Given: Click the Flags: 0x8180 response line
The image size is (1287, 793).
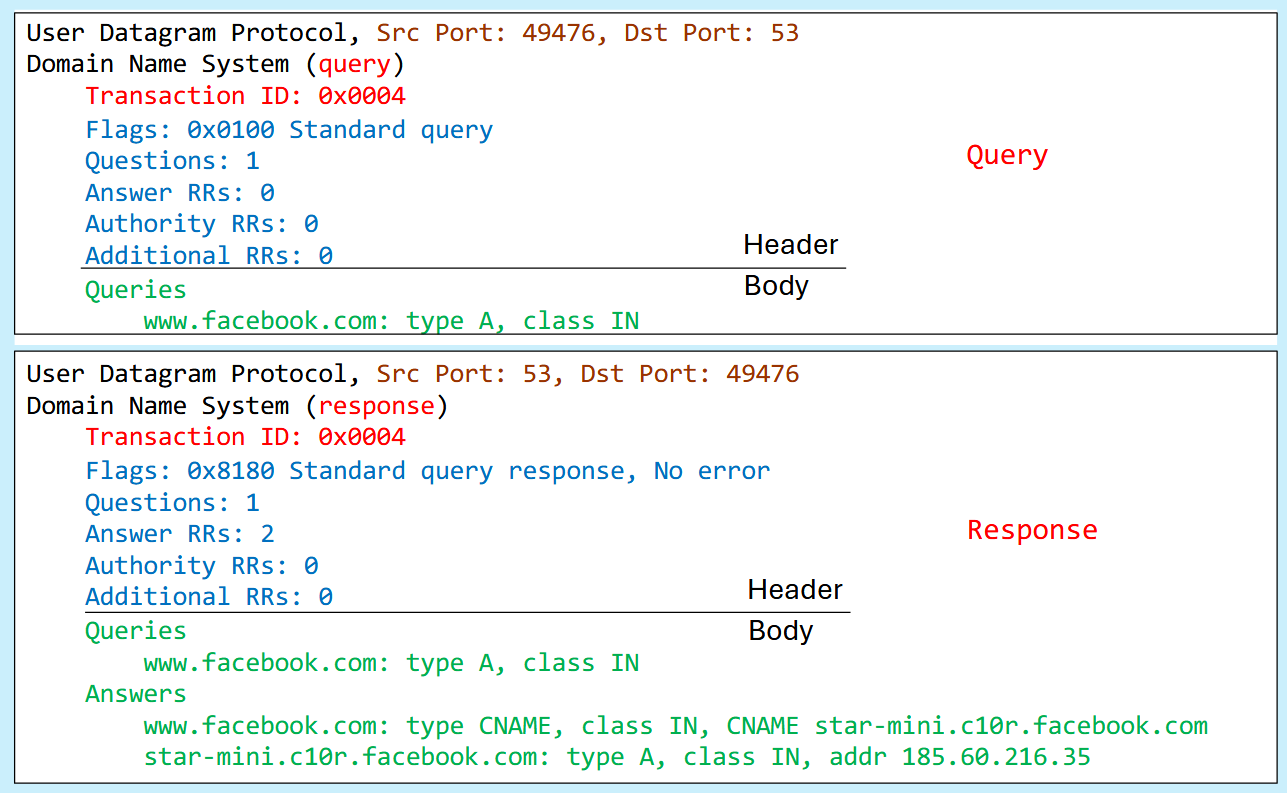Looking at the screenshot, I should pos(427,471).
